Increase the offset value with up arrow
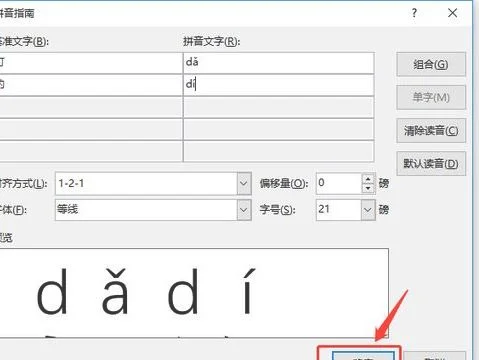479x360 pixels. (368, 179)
